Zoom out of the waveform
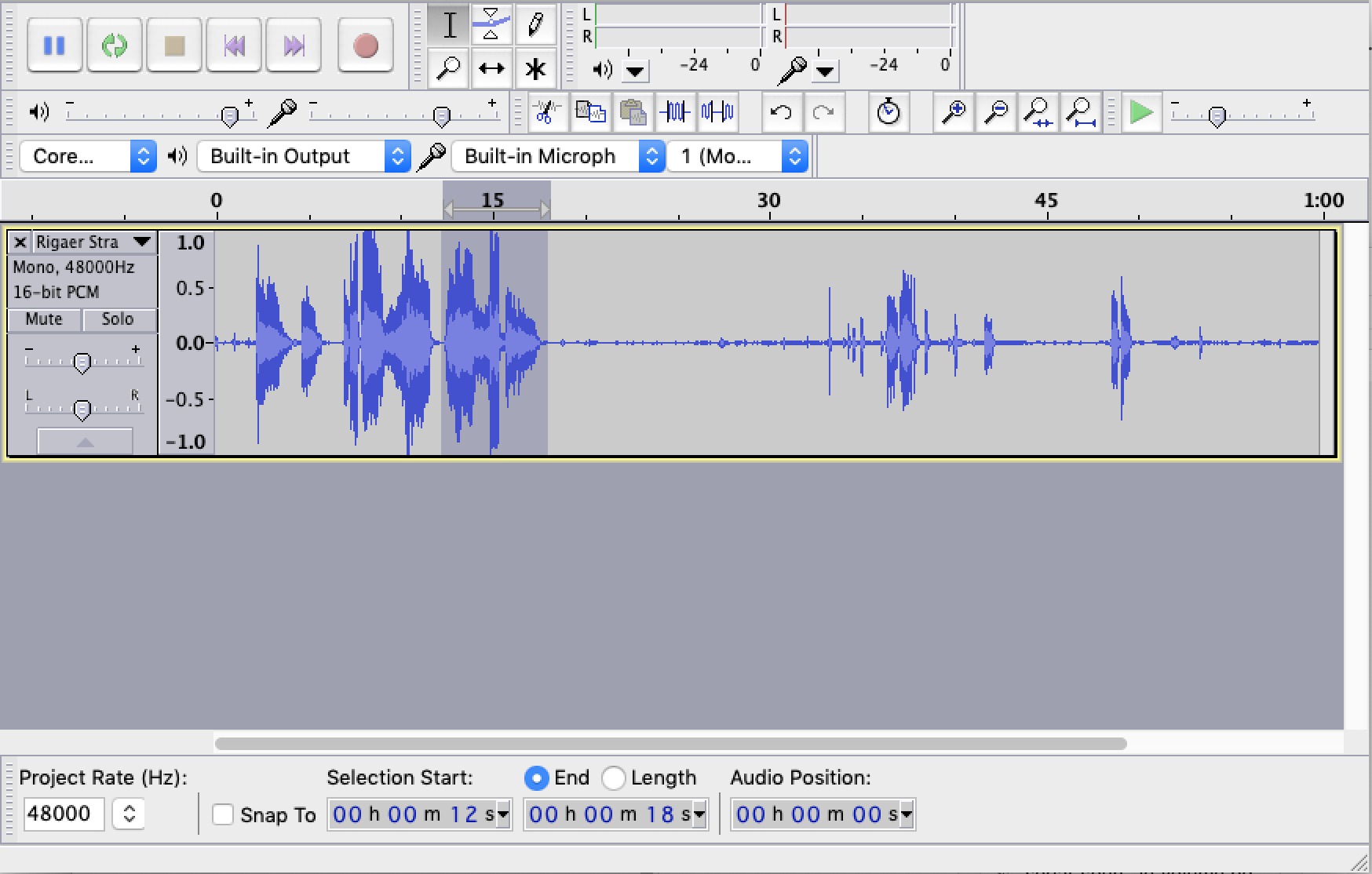Image resolution: width=1372 pixels, height=874 pixels. [x=996, y=112]
